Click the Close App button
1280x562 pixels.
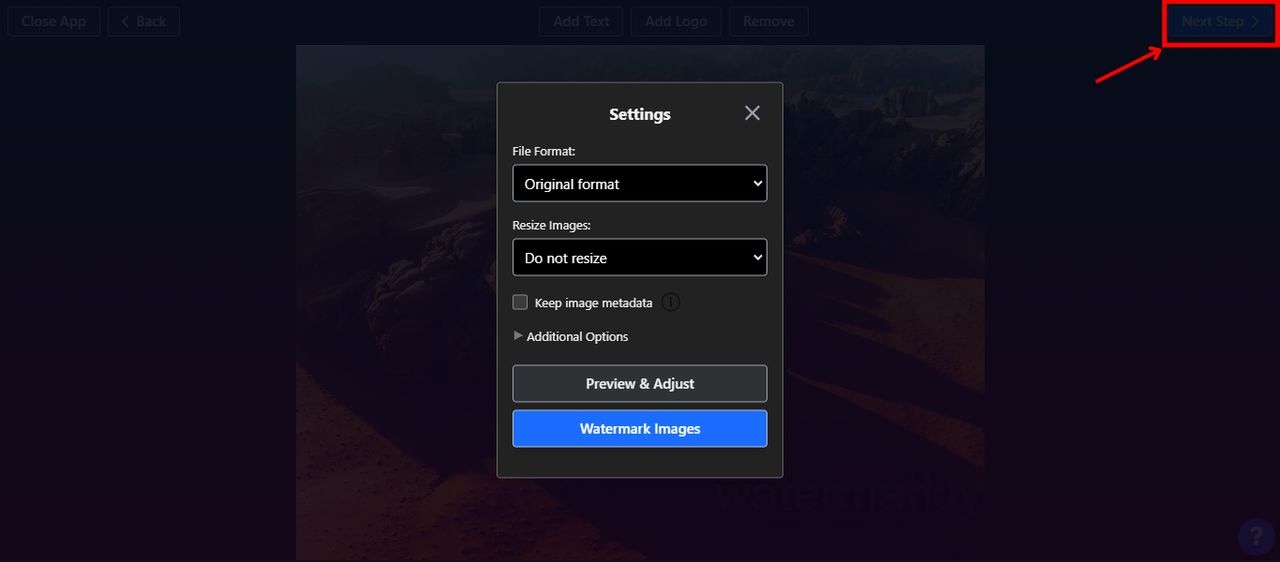coord(54,21)
